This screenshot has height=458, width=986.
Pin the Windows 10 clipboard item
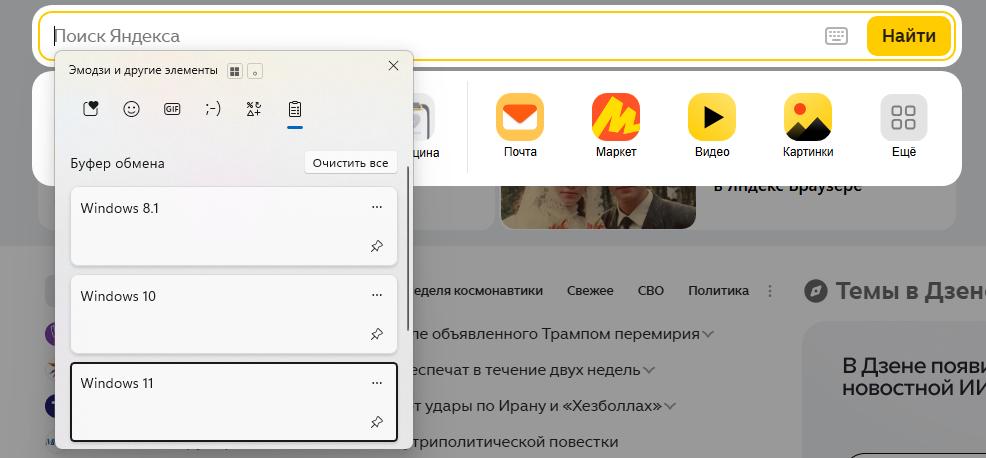(x=377, y=334)
